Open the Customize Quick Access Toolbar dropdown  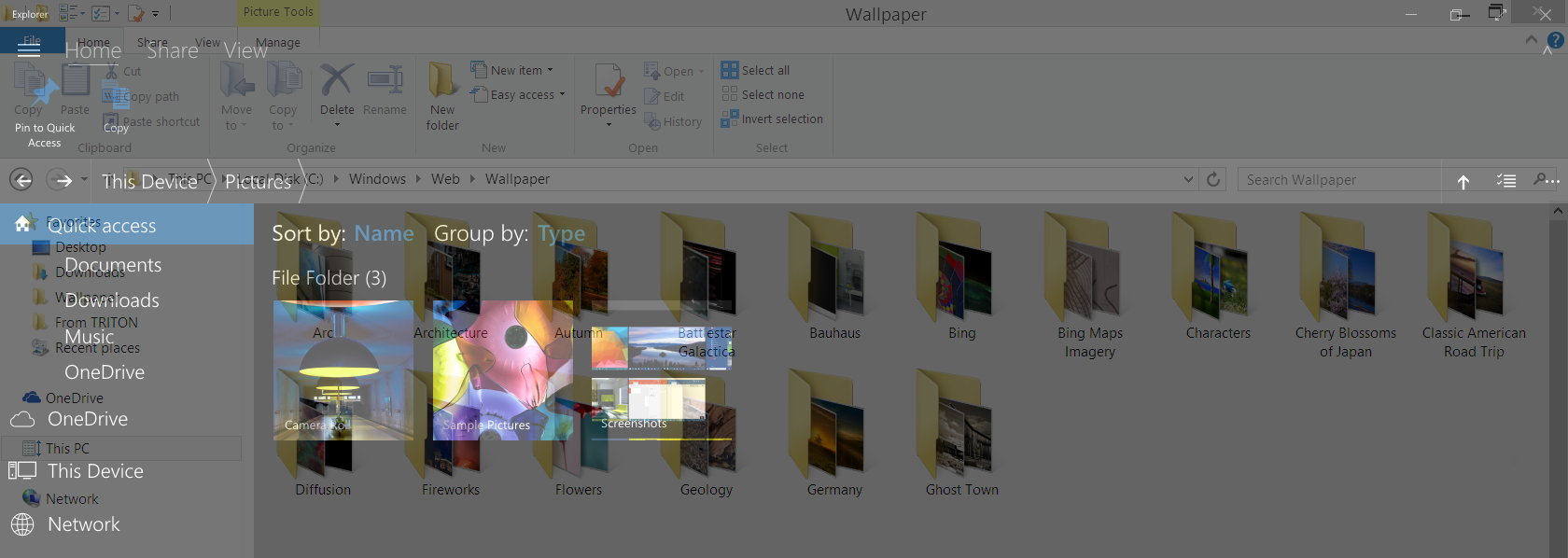pyautogui.click(x=155, y=14)
